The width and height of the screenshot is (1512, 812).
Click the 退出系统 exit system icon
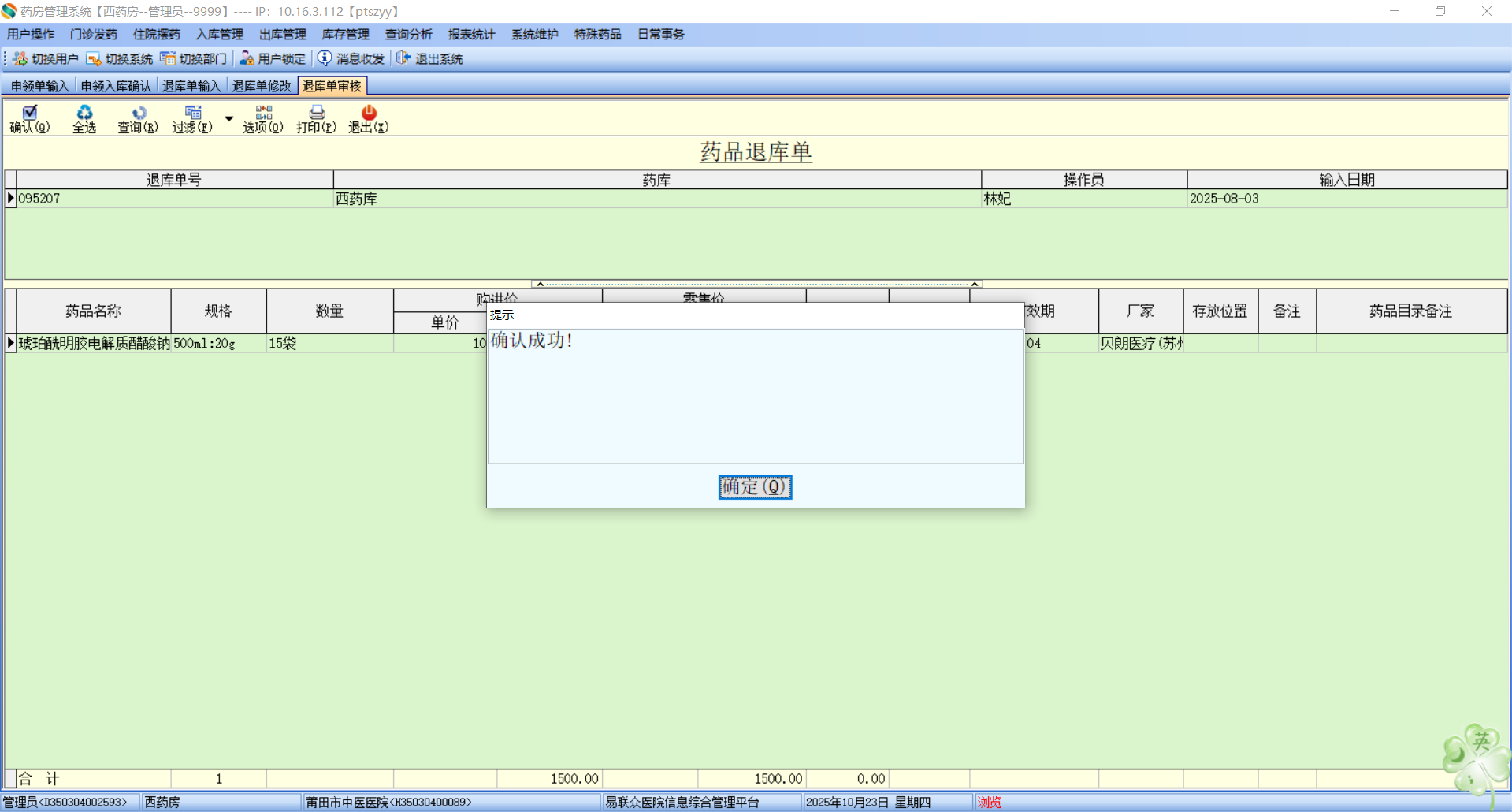click(x=403, y=59)
